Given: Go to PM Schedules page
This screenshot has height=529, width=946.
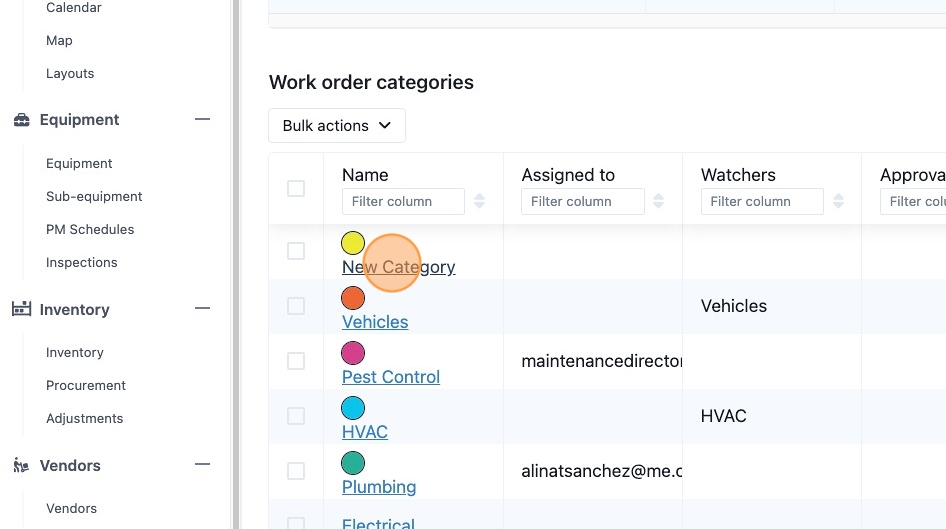Looking at the screenshot, I should [x=90, y=229].
